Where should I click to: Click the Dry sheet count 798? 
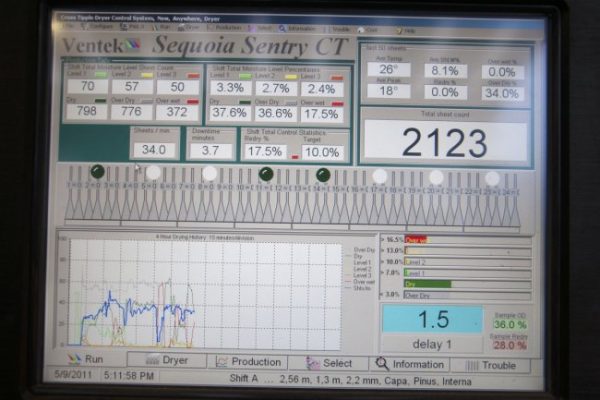point(87,111)
